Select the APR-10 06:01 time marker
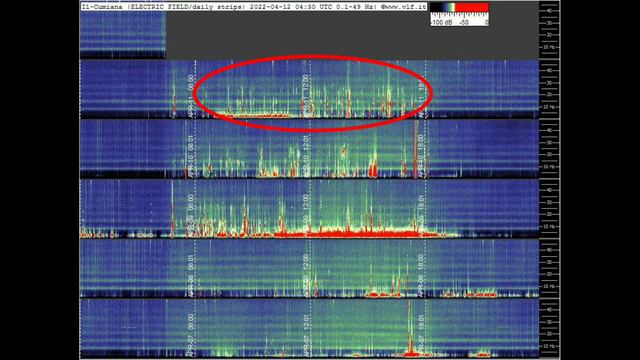This screenshot has width=640, height=360. (191, 157)
